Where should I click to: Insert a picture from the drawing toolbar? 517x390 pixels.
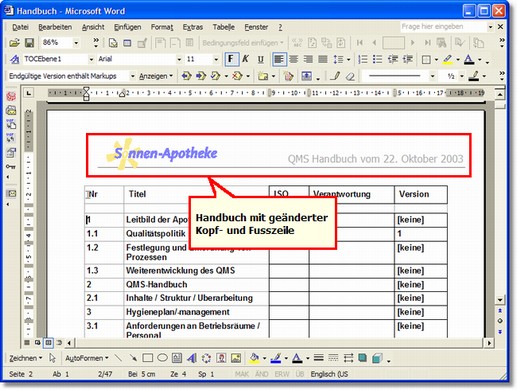click(236, 358)
